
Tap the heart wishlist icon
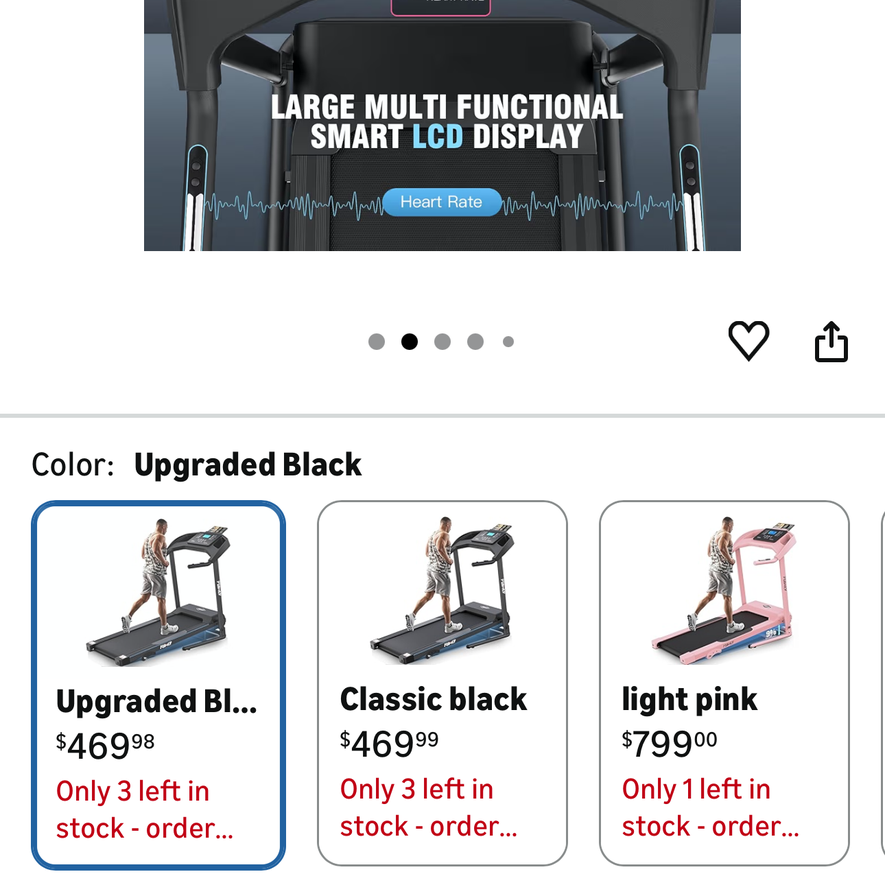[x=748, y=340]
